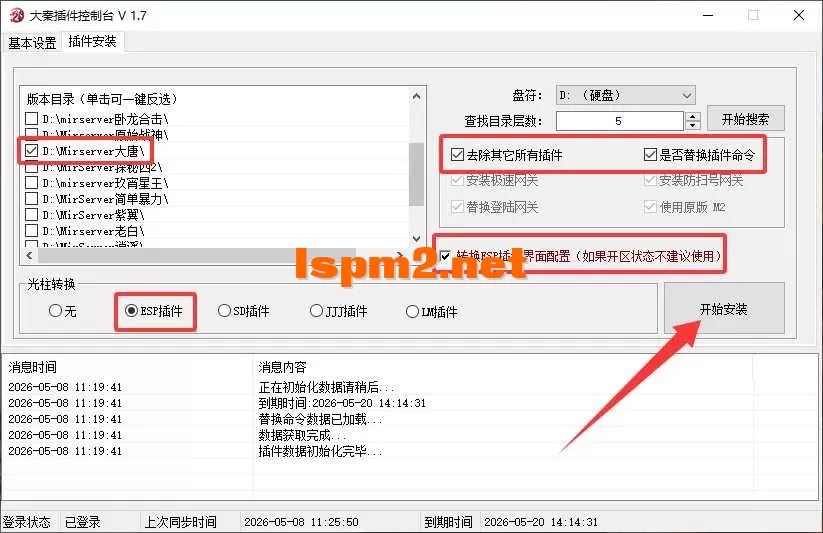This screenshot has height=533, width=823.
Task: Click the directory list scroll down arrow
Action: [416, 239]
